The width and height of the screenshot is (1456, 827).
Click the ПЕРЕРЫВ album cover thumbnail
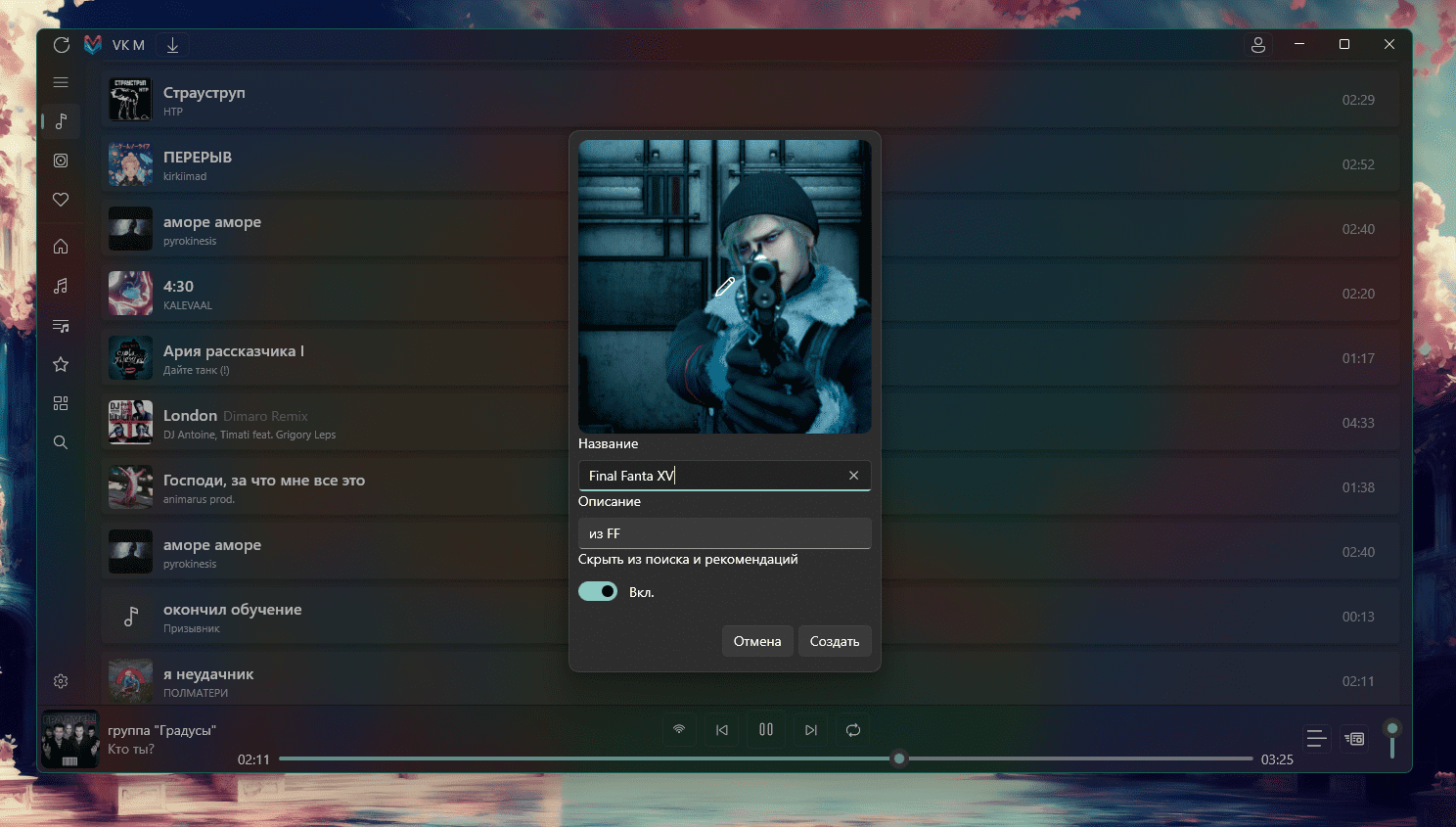(130, 164)
